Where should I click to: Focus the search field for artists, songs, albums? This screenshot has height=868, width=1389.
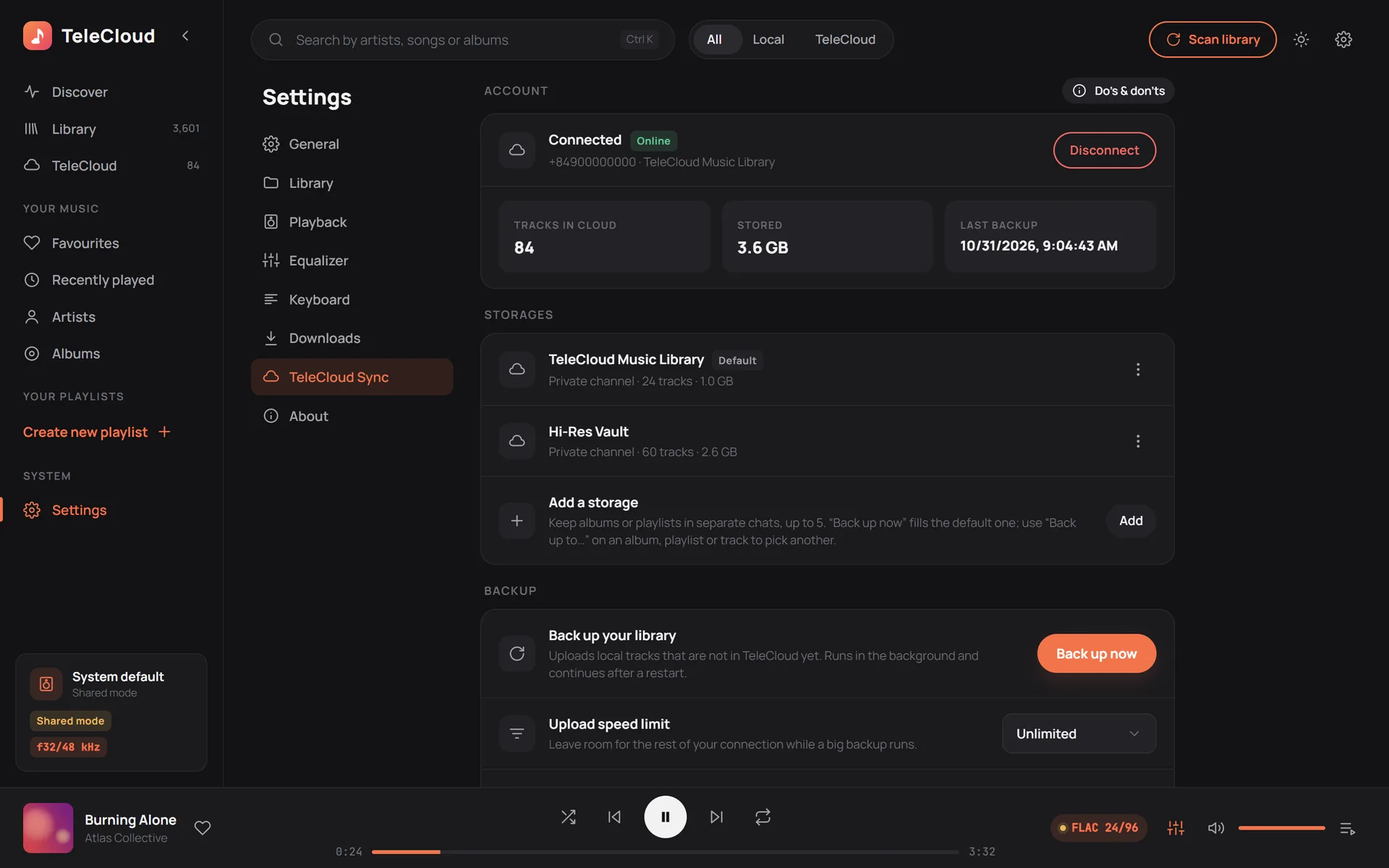point(462,40)
